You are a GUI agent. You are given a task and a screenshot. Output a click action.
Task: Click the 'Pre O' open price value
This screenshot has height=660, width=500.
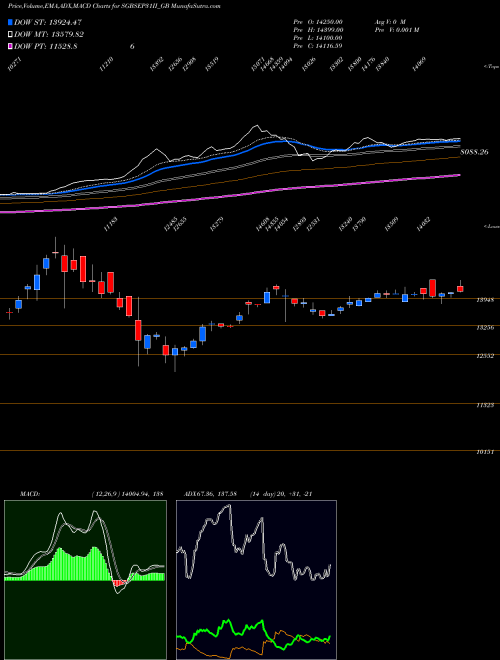click(x=319, y=21)
